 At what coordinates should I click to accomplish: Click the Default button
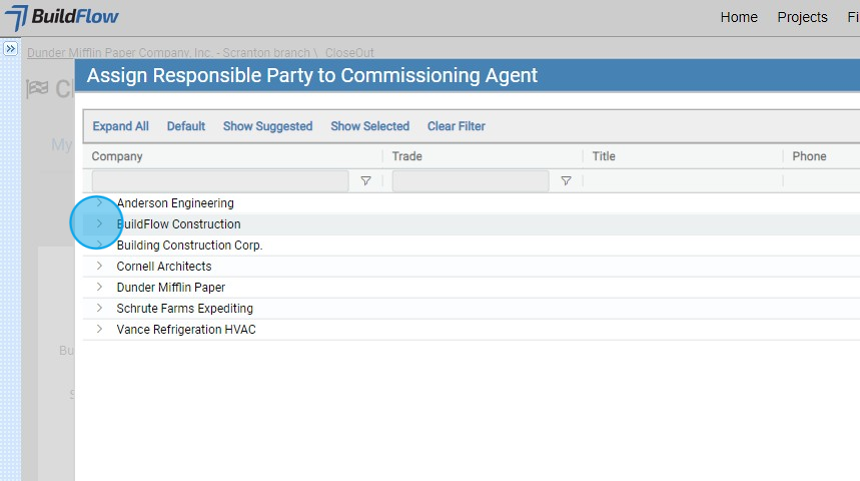pos(186,126)
